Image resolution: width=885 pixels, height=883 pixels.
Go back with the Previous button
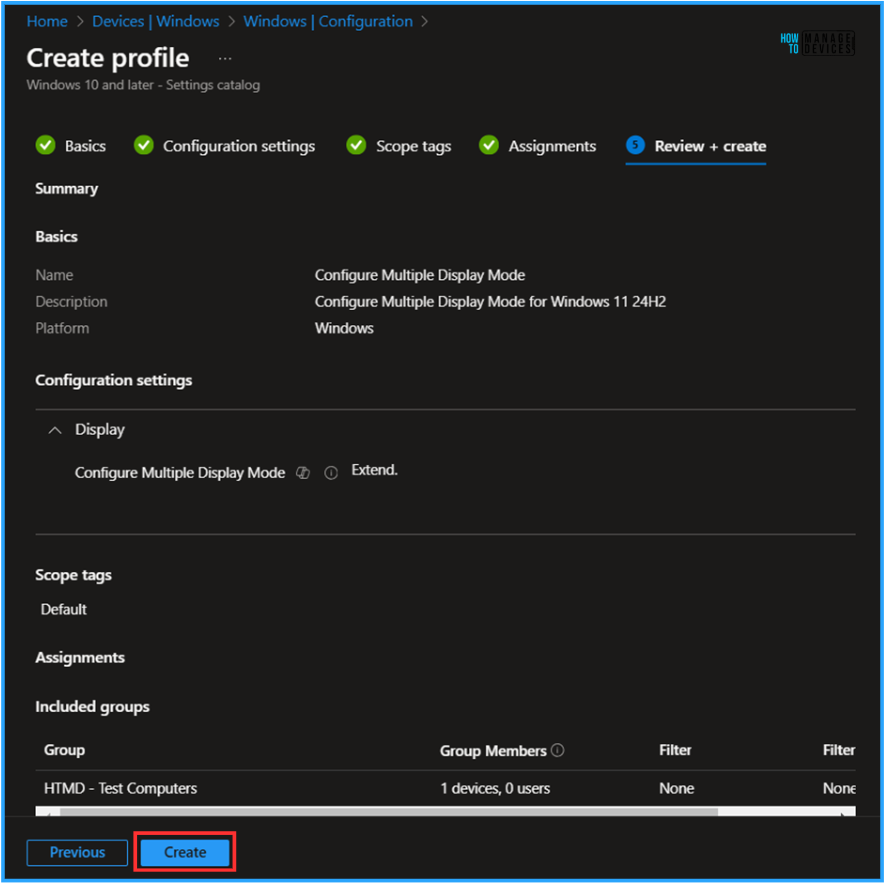(77, 851)
